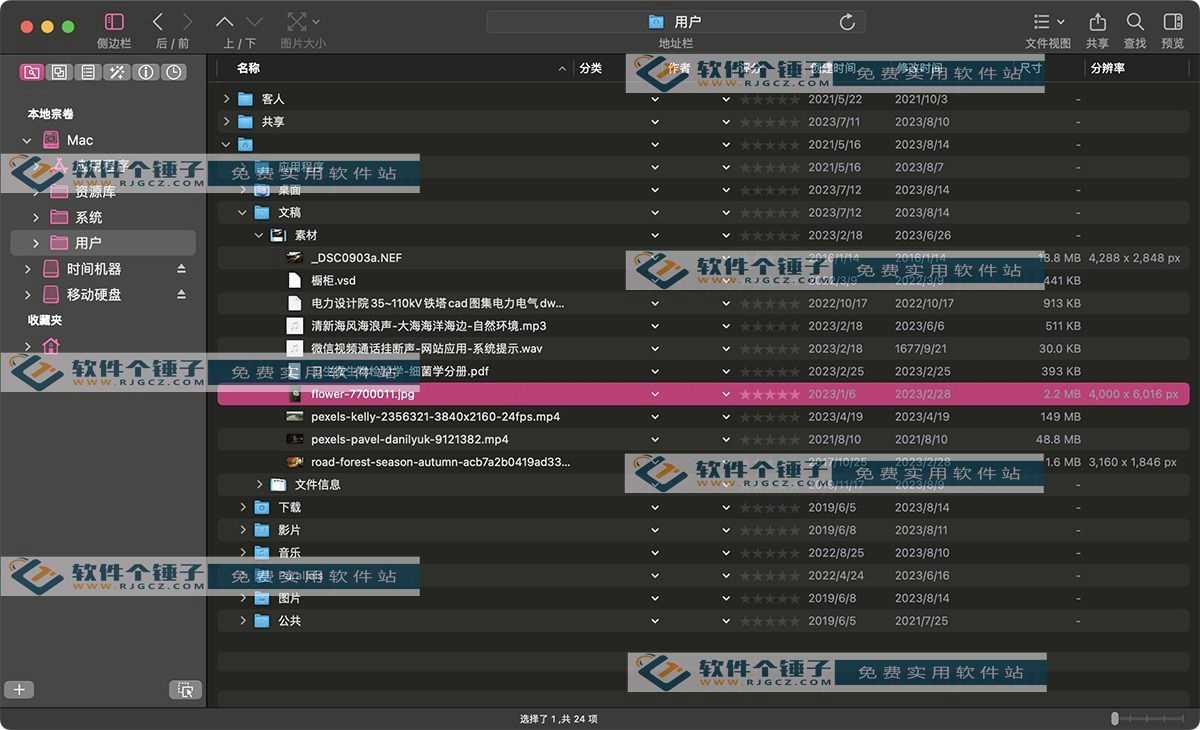
Task: Click the 移动硬盘 drive icon
Action: point(51,295)
